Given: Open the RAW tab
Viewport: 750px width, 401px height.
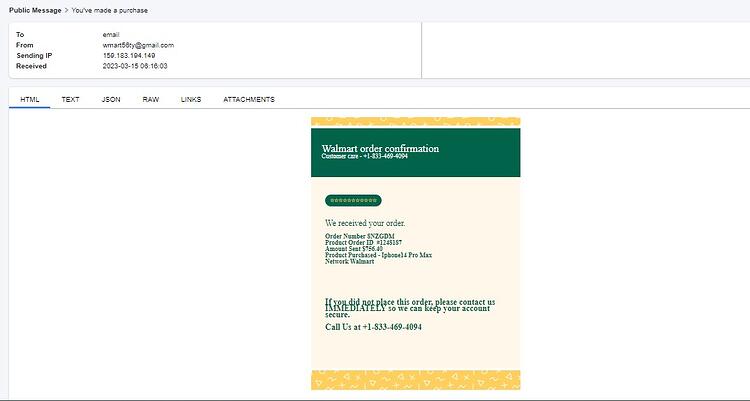Looking at the screenshot, I should (151, 100).
